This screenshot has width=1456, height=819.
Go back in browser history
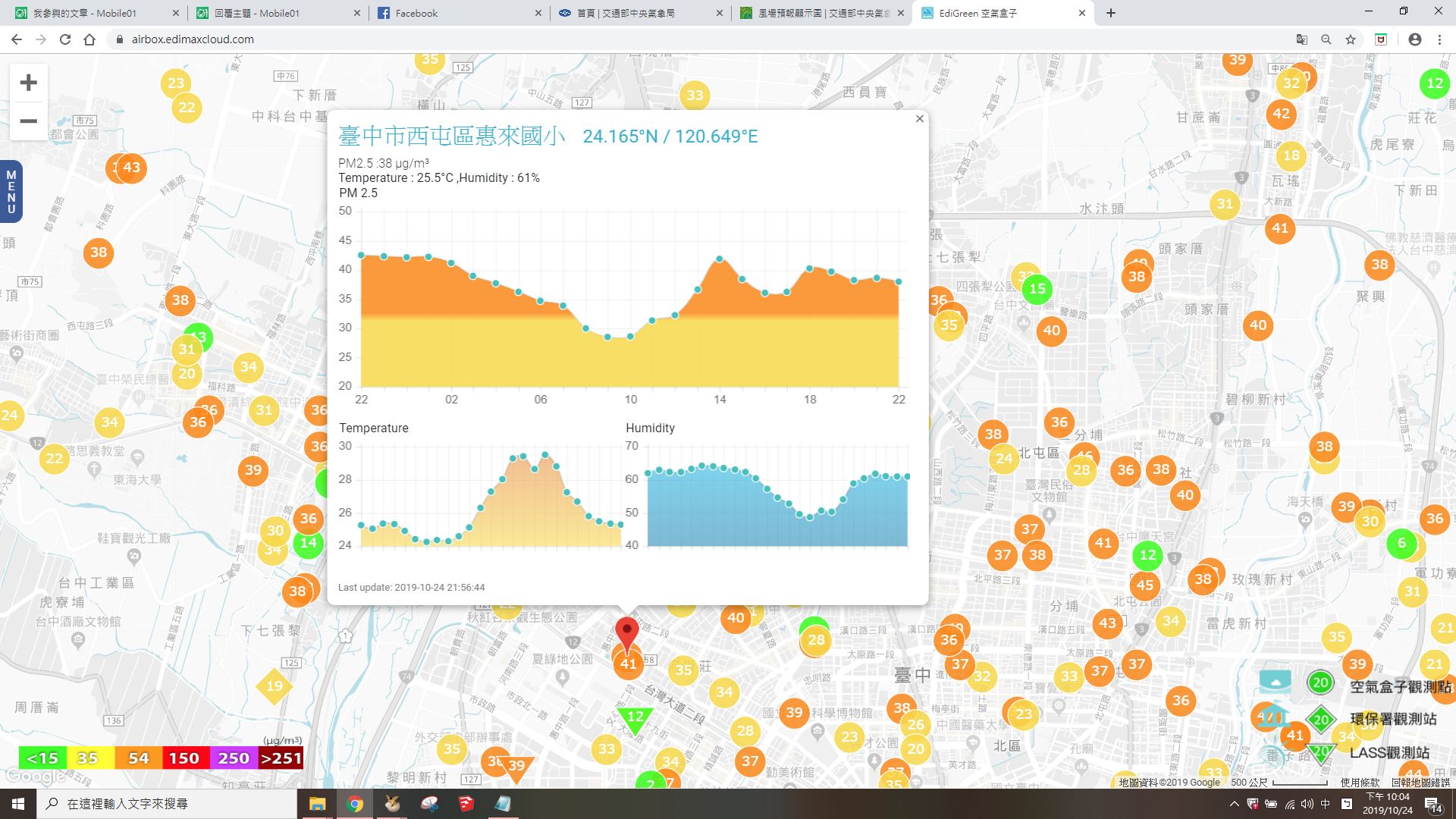tap(16, 39)
